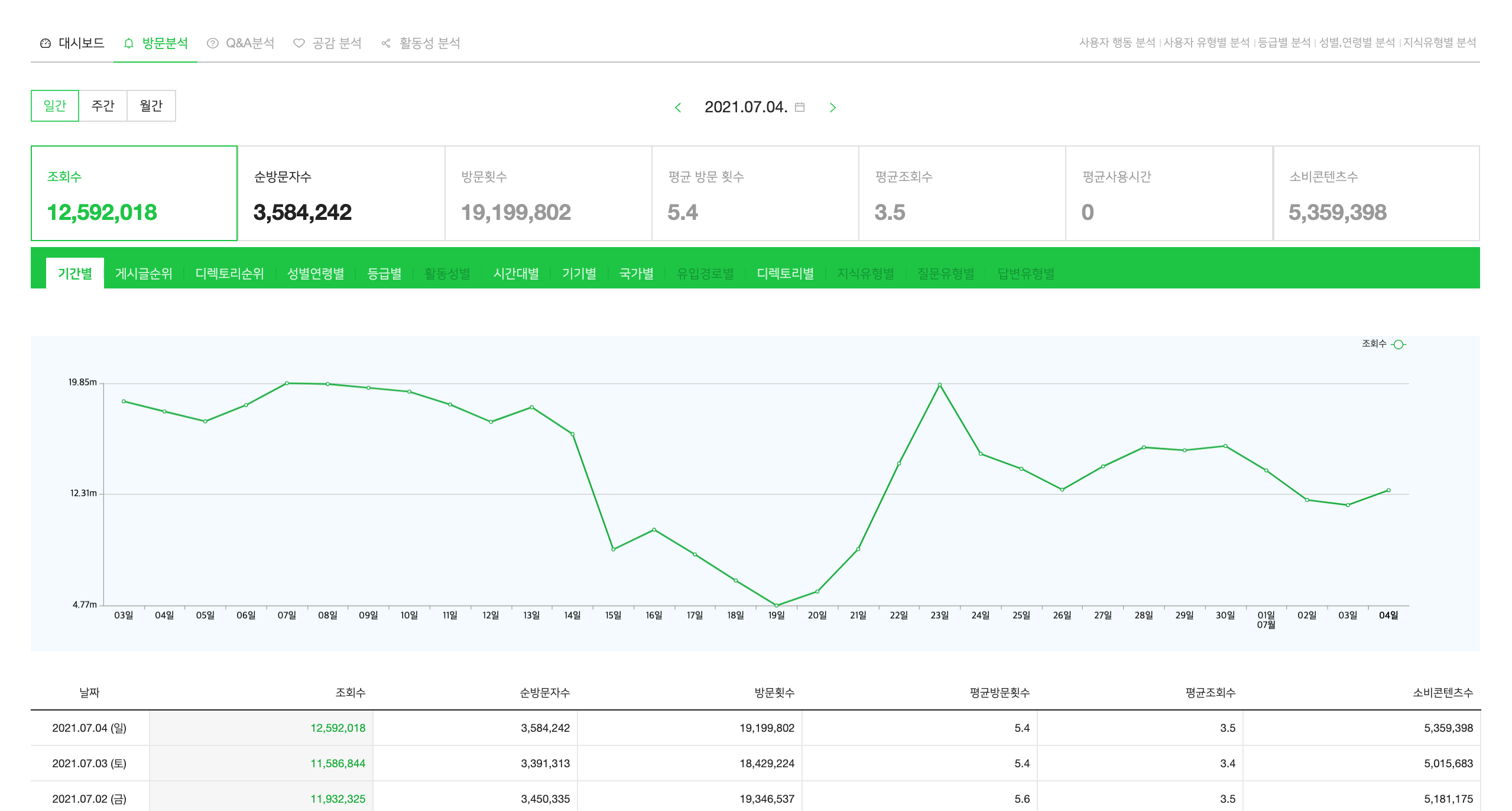Click the 순방문자수 table column header
Viewport: 1512px width, 811px height.
544,692
